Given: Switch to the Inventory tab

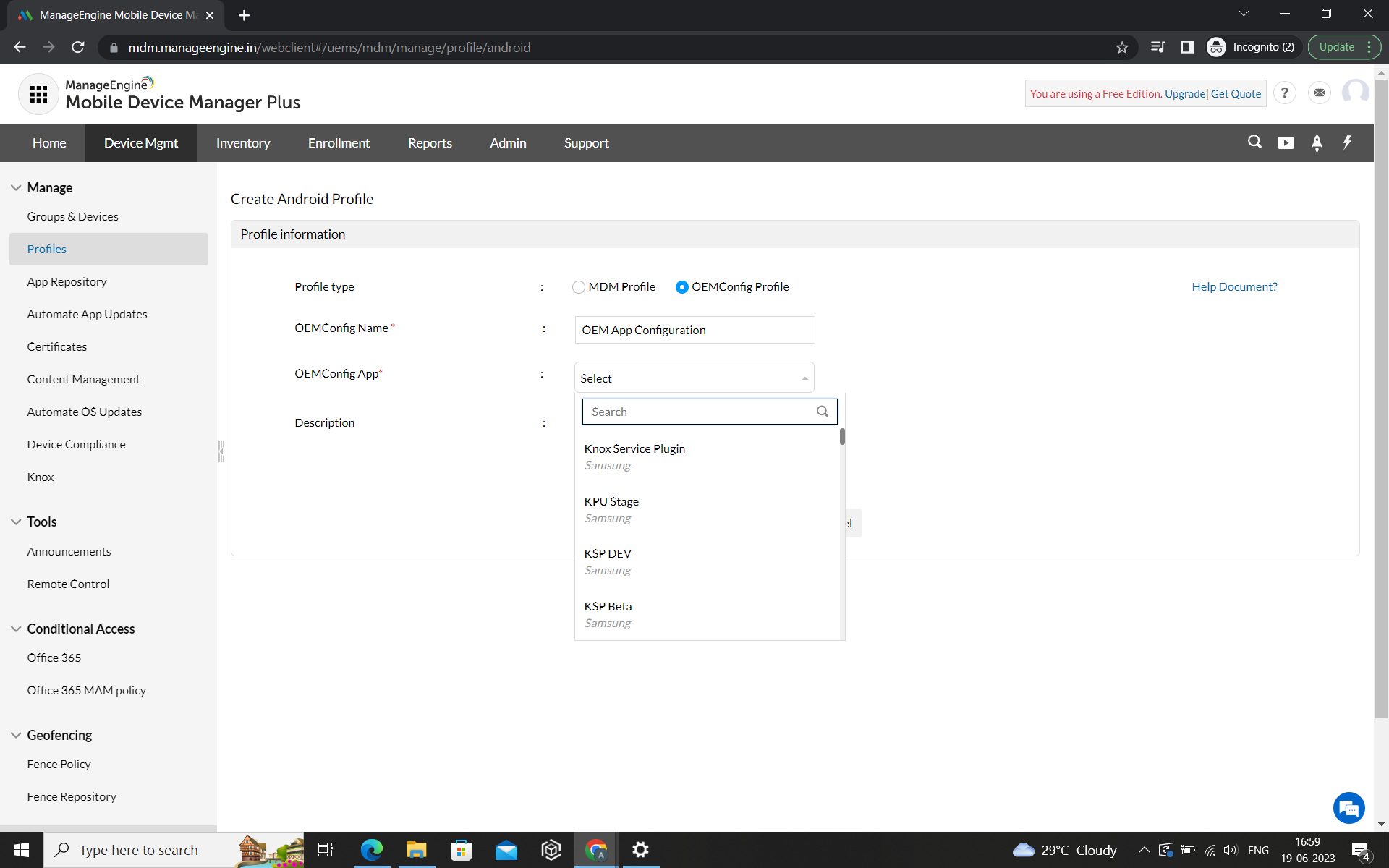Looking at the screenshot, I should click(243, 143).
